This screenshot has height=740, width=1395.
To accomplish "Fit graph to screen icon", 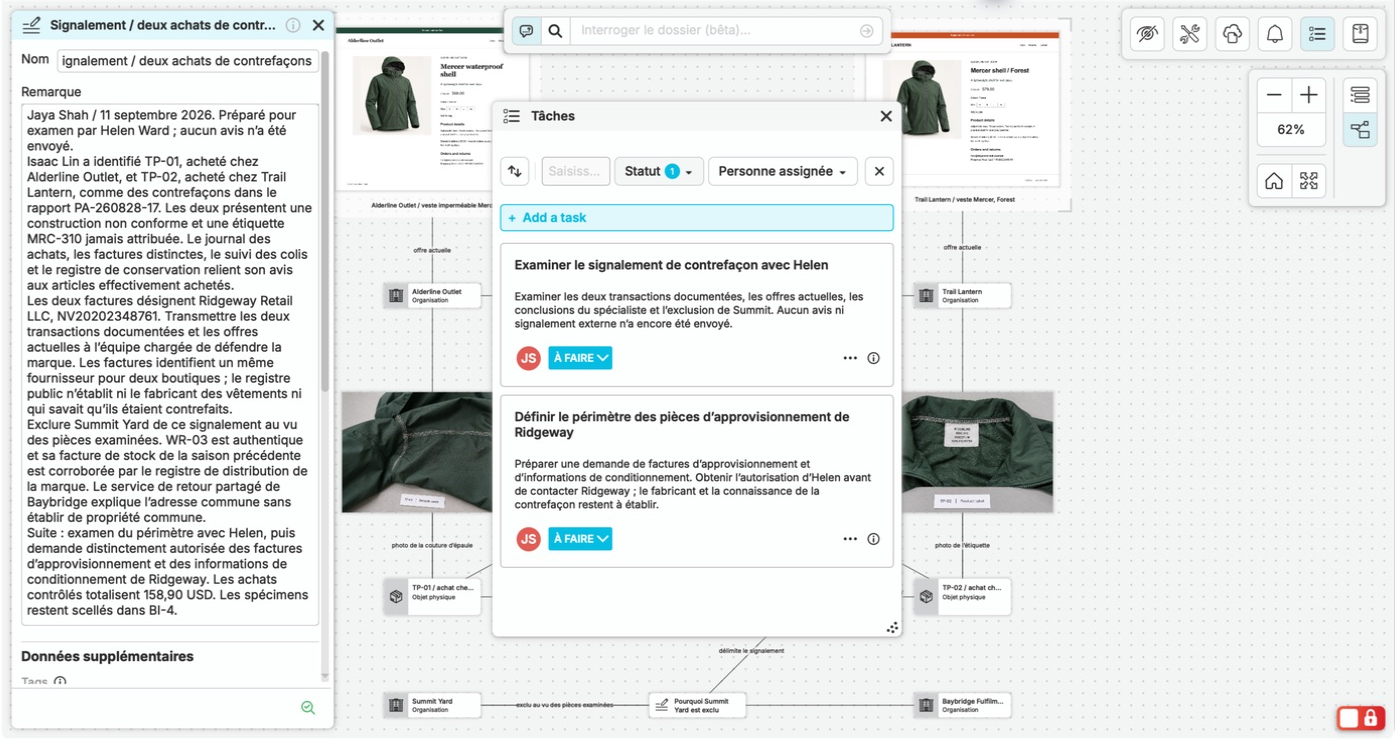I will pos(1309,181).
